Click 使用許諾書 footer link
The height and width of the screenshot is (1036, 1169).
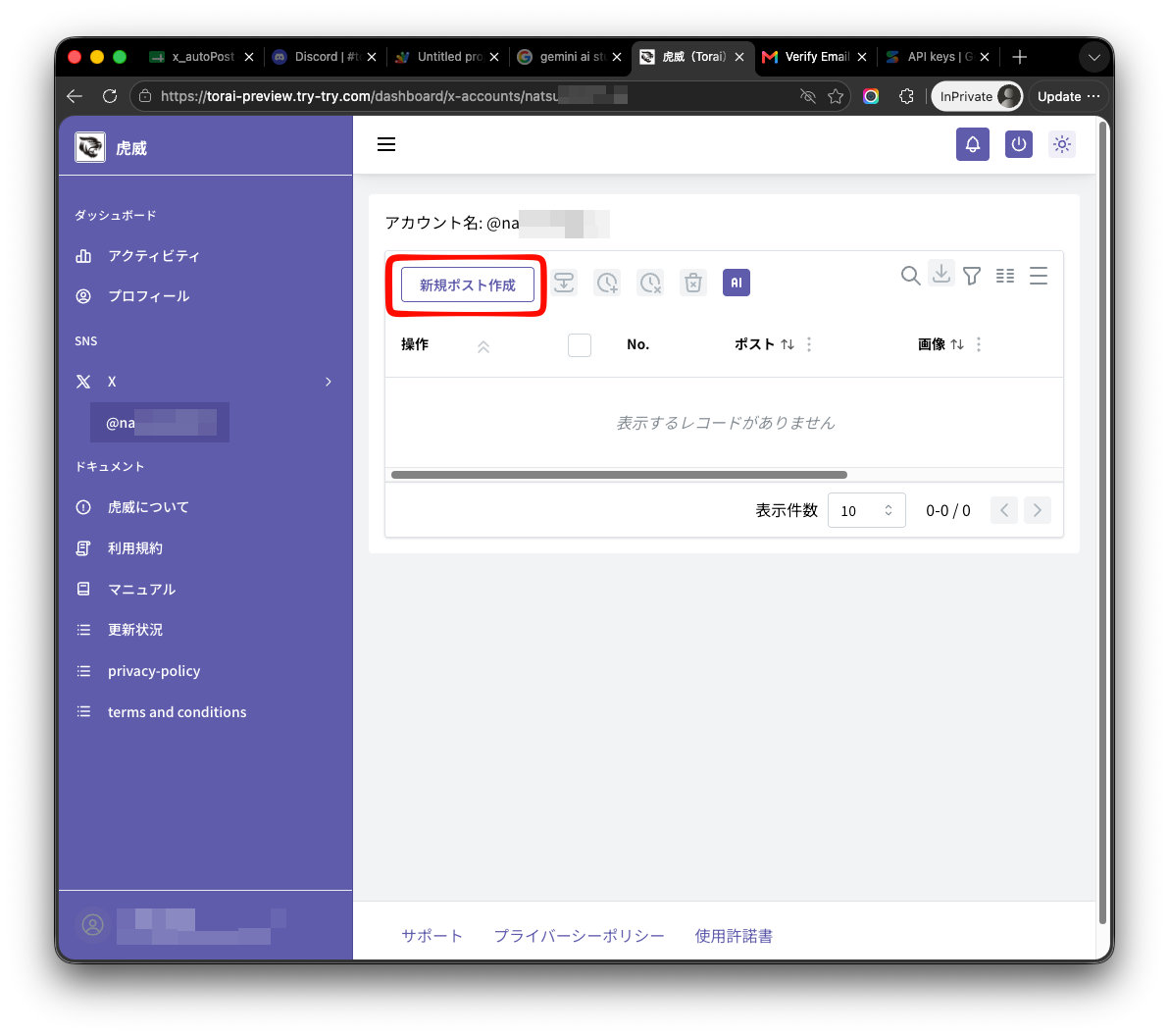734,936
